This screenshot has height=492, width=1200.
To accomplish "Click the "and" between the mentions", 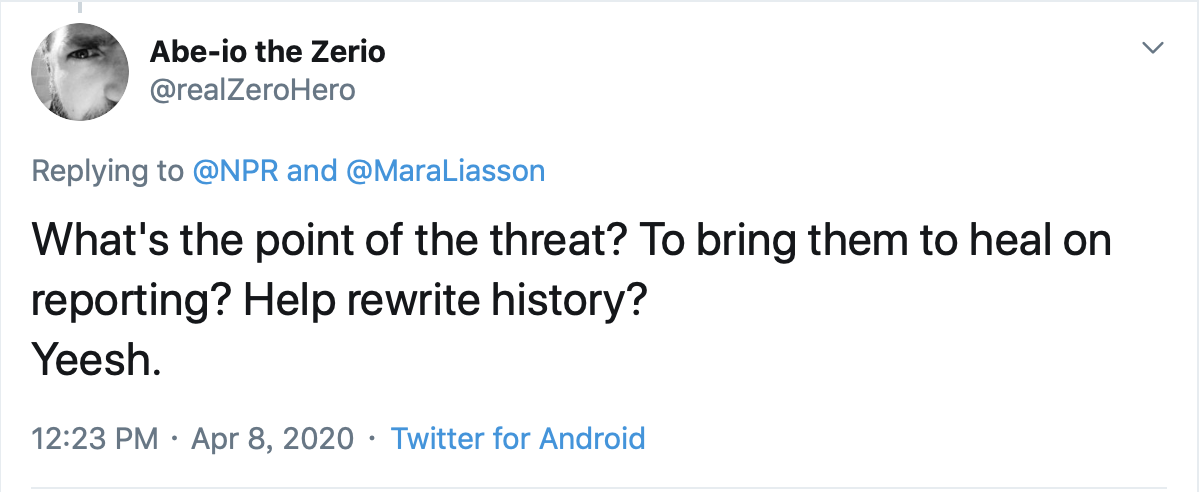I will [312, 171].
